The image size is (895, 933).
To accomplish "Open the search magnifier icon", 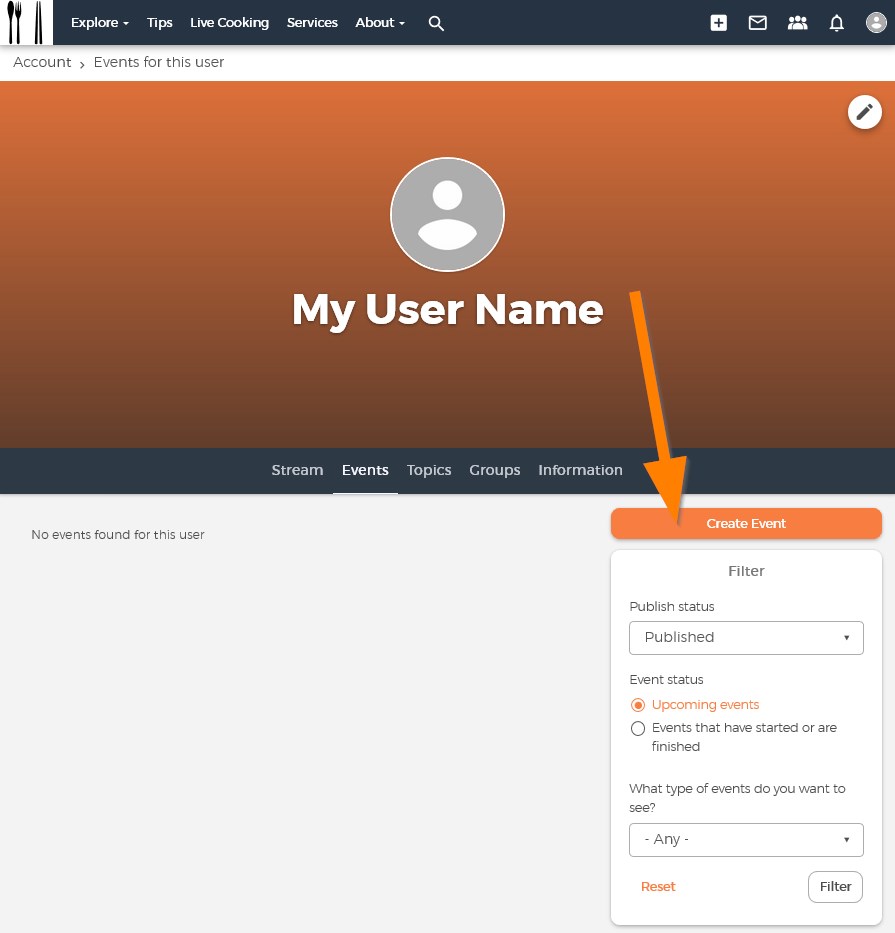I will pyautogui.click(x=436, y=23).
